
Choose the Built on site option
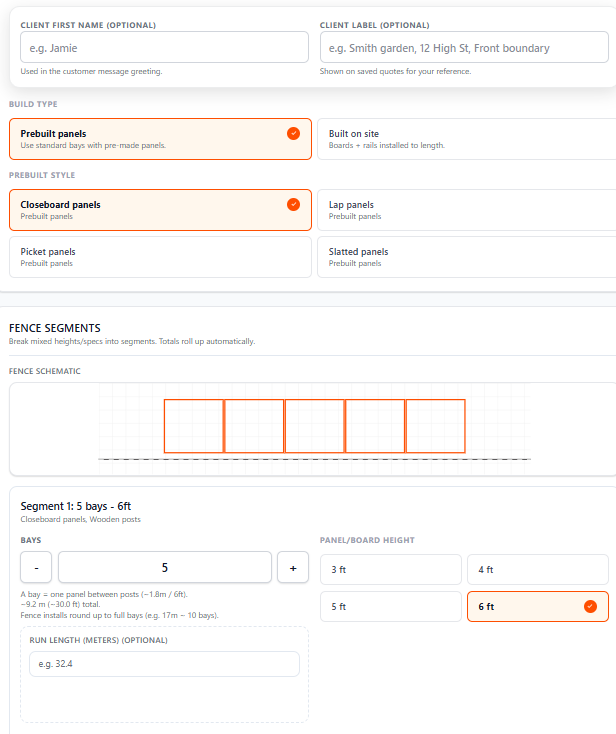(462, 139)
